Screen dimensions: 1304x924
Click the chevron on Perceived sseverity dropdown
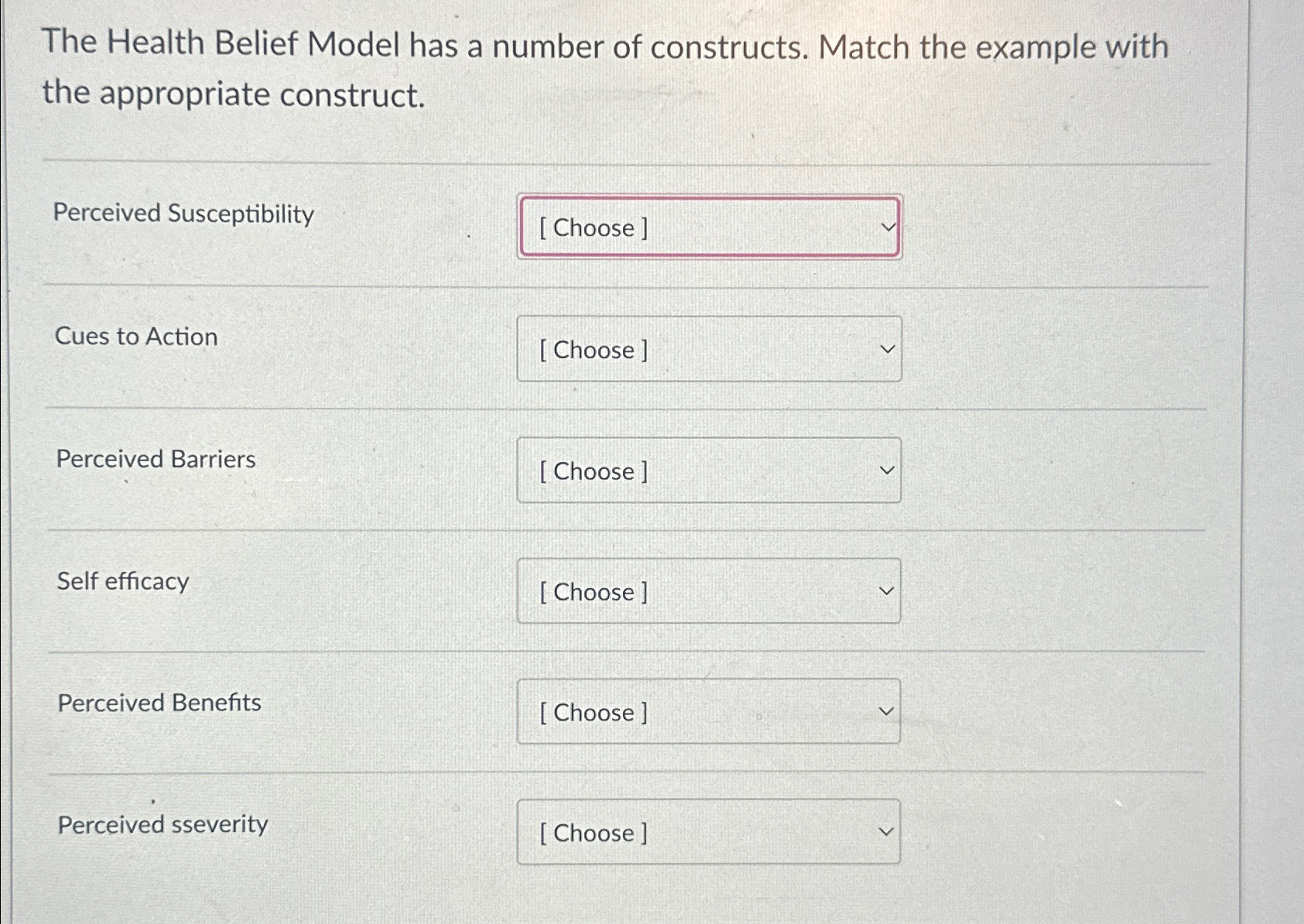887,830
